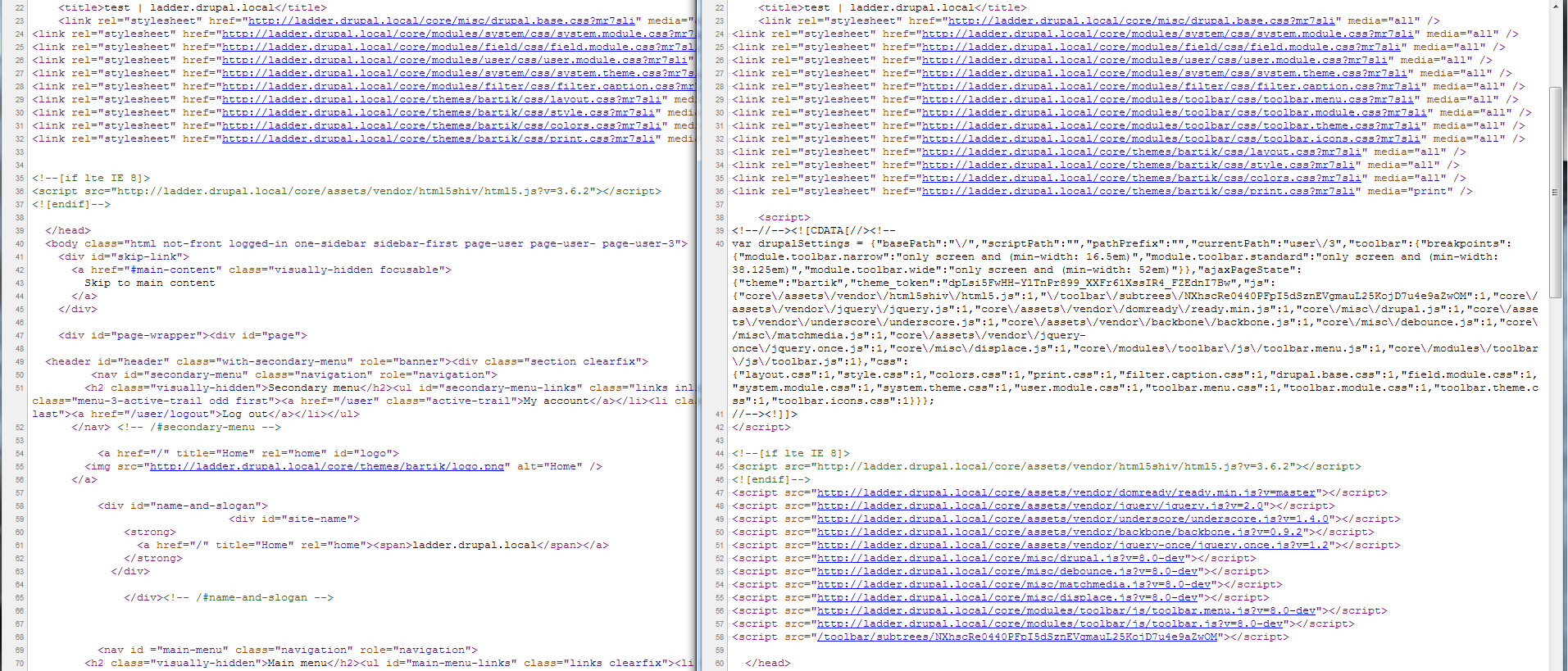Open the toolbar/js/toolbar.js script link
Viewport: 1568px width, 671px height.
click(1050, 623)
